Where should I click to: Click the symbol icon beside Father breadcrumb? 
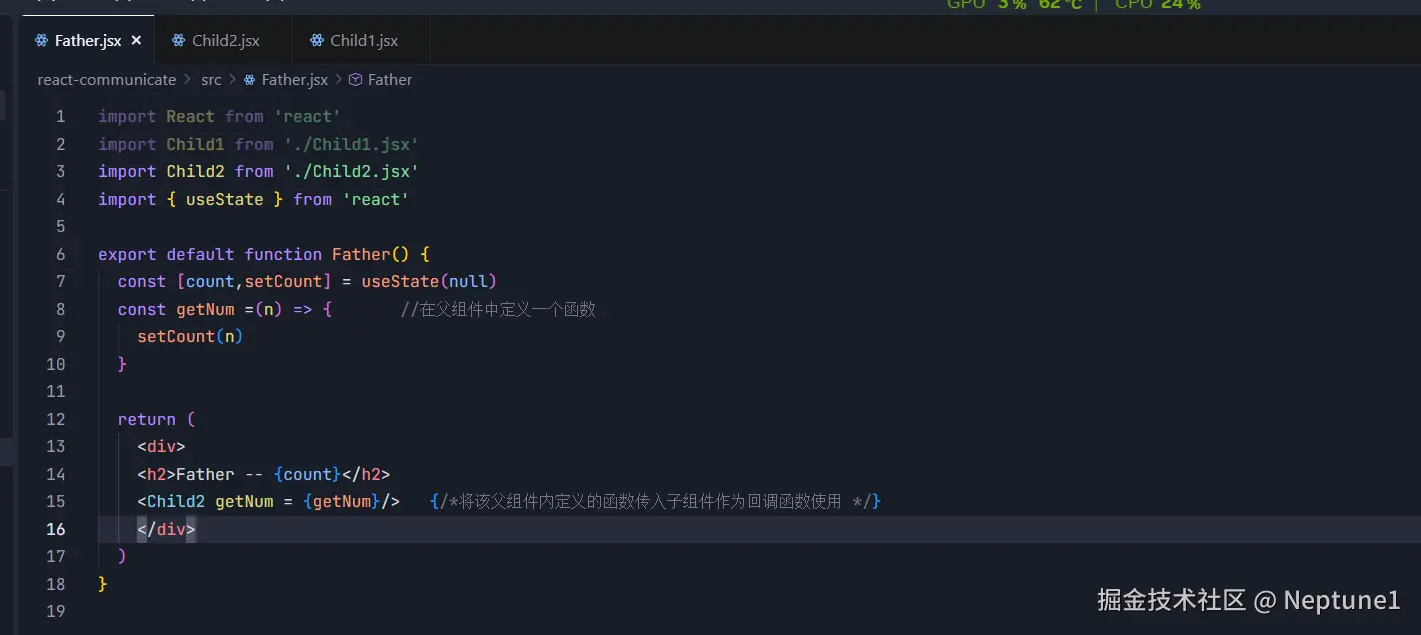(355, 80)
